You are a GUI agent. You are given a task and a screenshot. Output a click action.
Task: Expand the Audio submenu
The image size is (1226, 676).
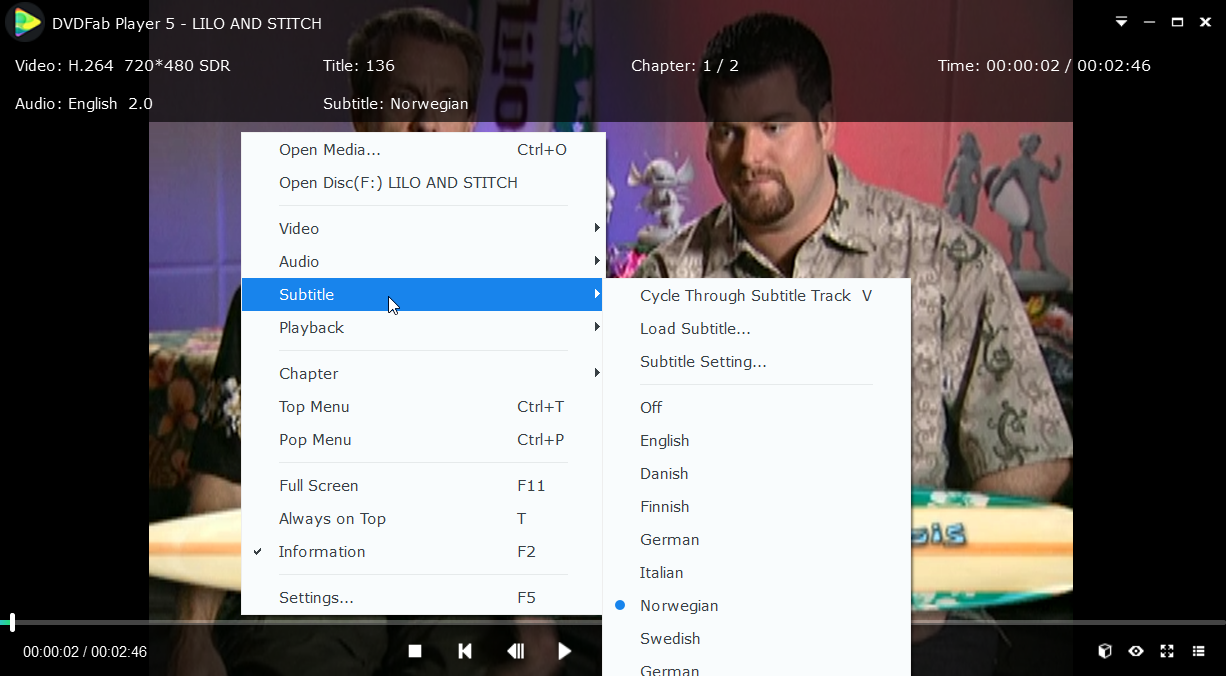(424, 261)
